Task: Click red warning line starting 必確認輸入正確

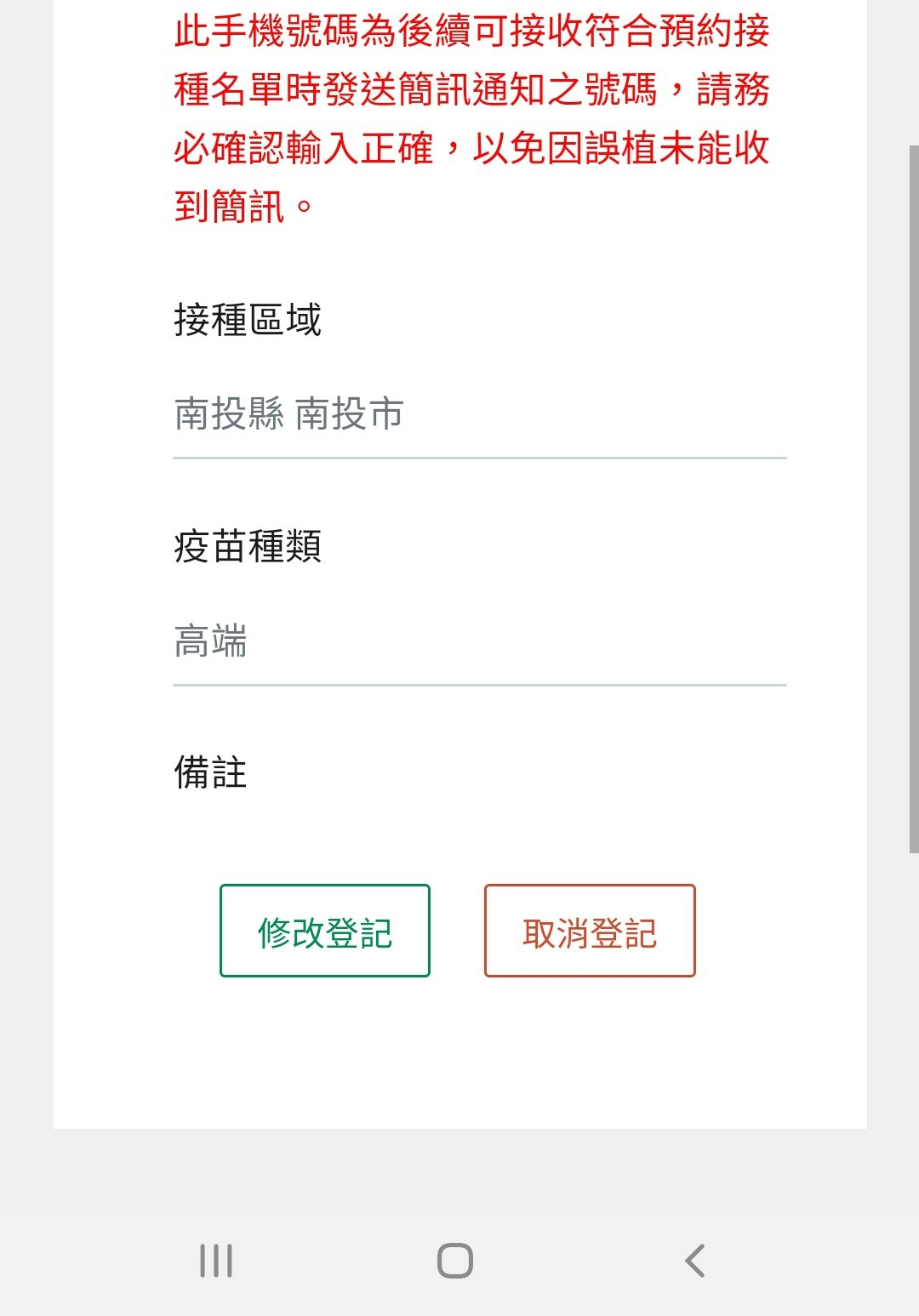Action: 471,148
